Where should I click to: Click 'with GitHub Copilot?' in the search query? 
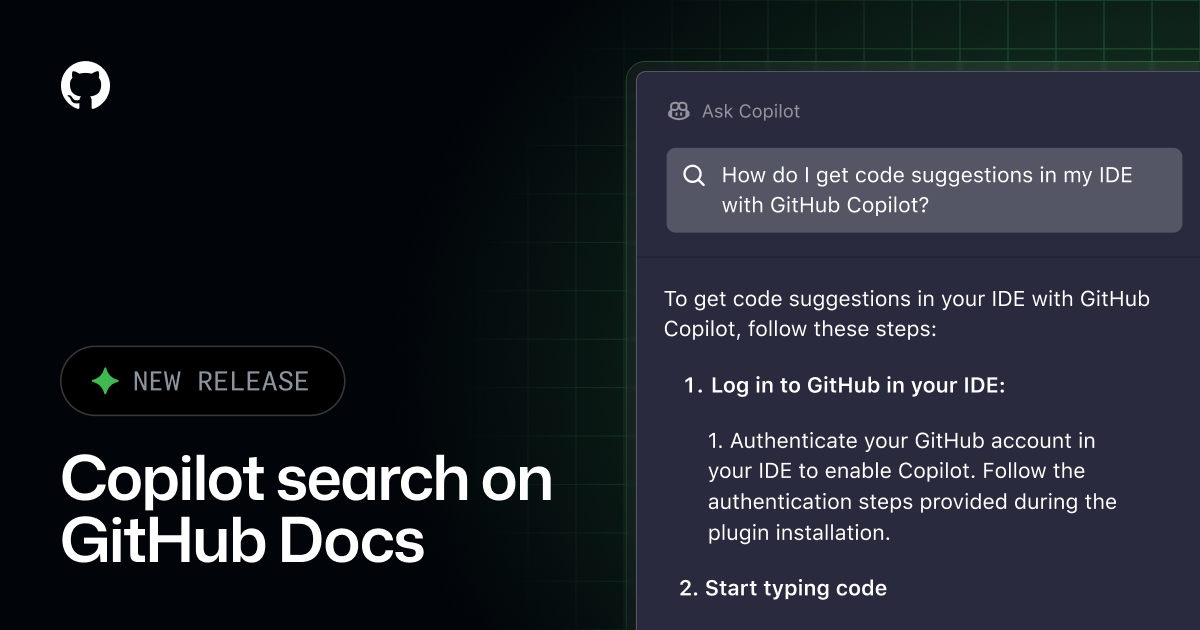click(826, 205)
